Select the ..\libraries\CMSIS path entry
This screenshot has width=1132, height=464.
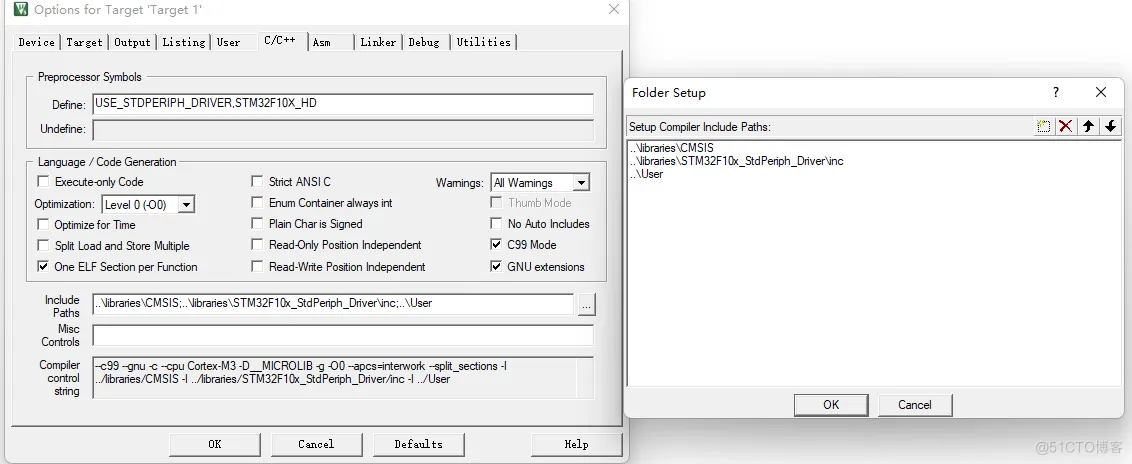pos(671,148)
